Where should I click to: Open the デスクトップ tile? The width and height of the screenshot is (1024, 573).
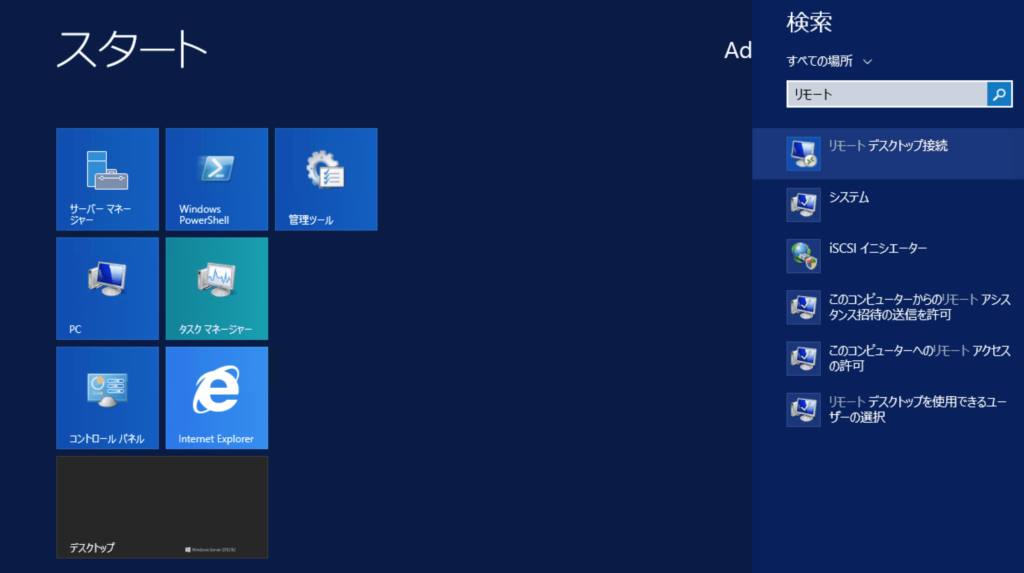[x=162, y=507]
